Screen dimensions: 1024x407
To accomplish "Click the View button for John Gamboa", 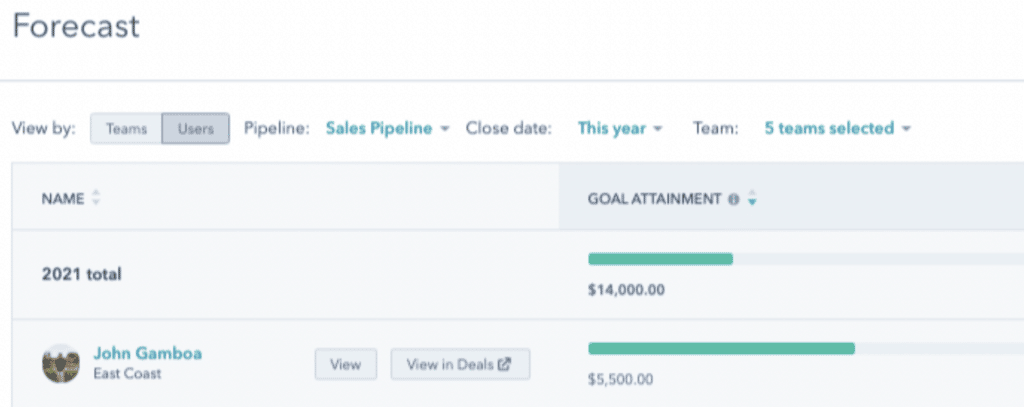I will point(345,364).
